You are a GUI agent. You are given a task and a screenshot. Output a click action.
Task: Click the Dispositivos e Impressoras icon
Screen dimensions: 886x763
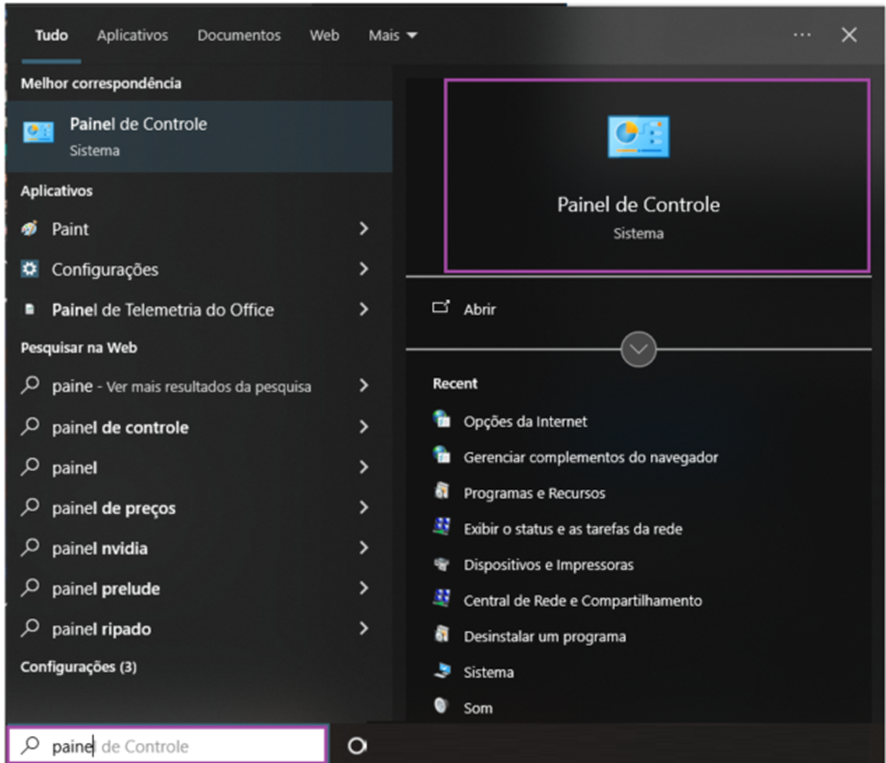pyautogui.click(x=441, y=563)
